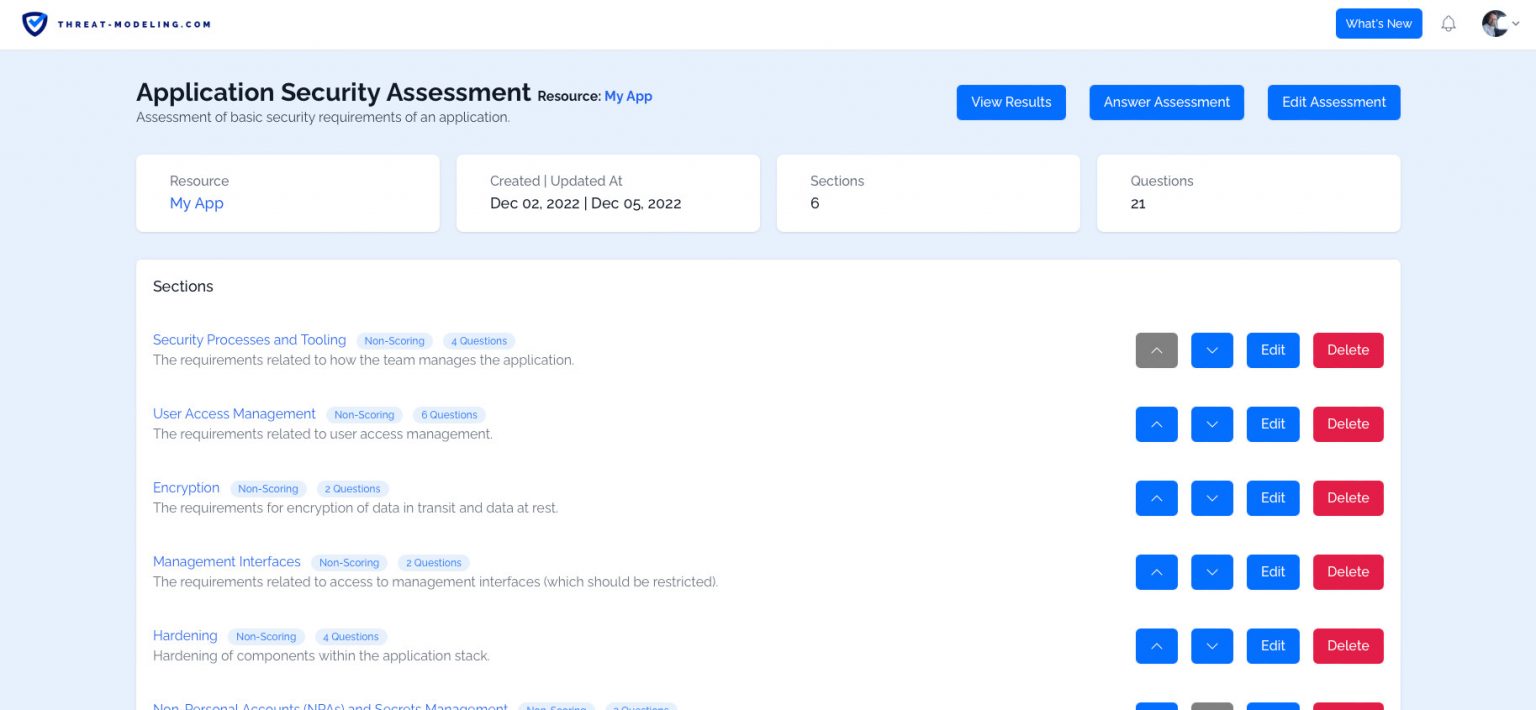1536x710 pixels.
Task: Expand the avatar dropdown chevron
Action: coord(1518,23)
